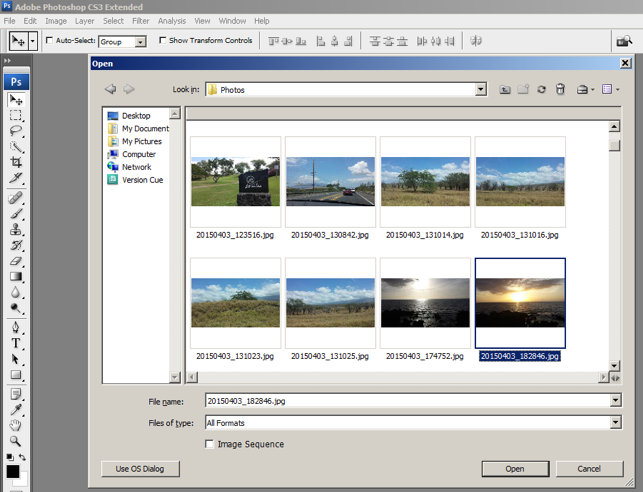Open the Layer menu
This screenshot has height=492, width=643.
coord(85,20)
